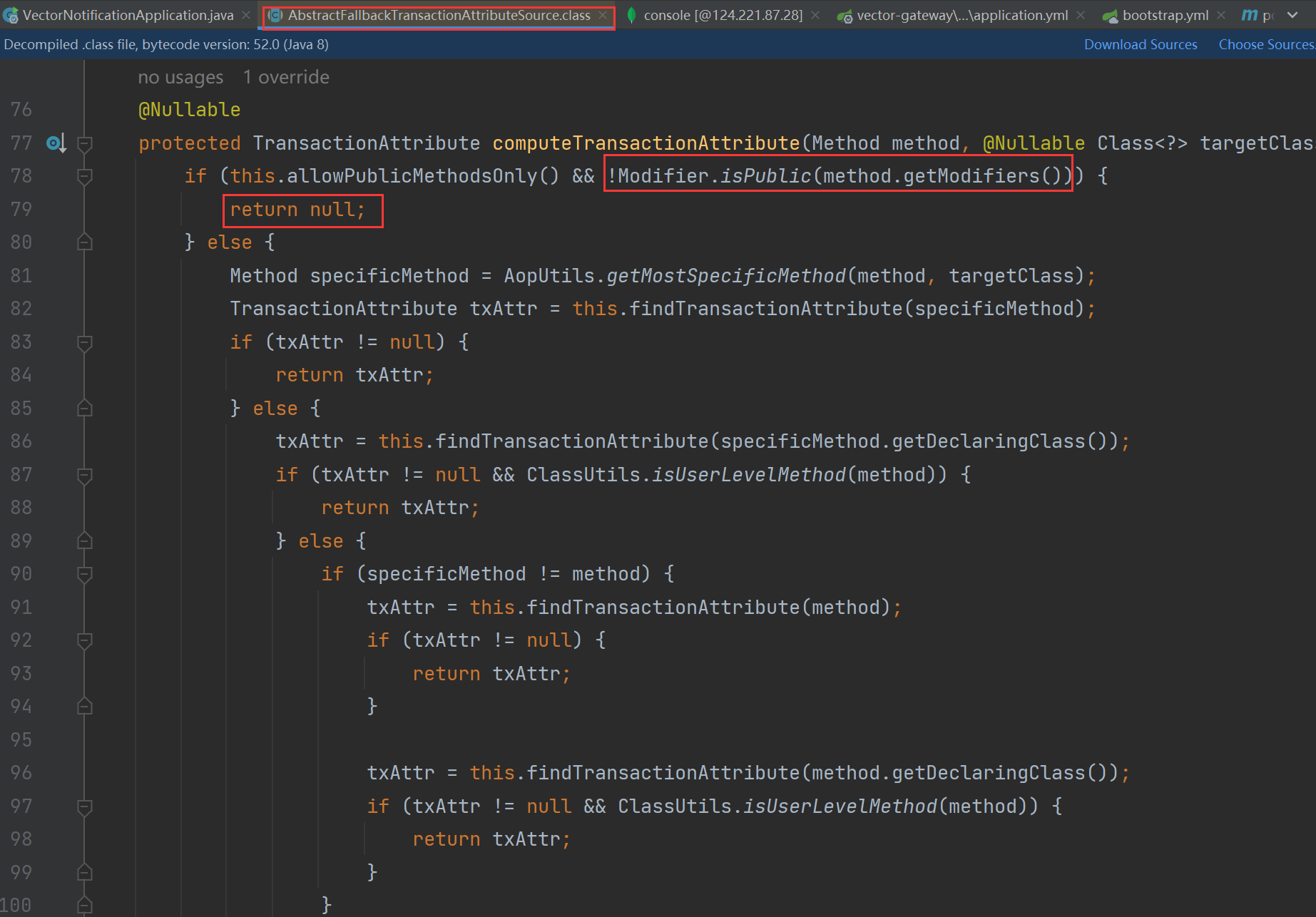
Task: Close VectorNotificationApplication.java tab
Action: pos(246,15)
